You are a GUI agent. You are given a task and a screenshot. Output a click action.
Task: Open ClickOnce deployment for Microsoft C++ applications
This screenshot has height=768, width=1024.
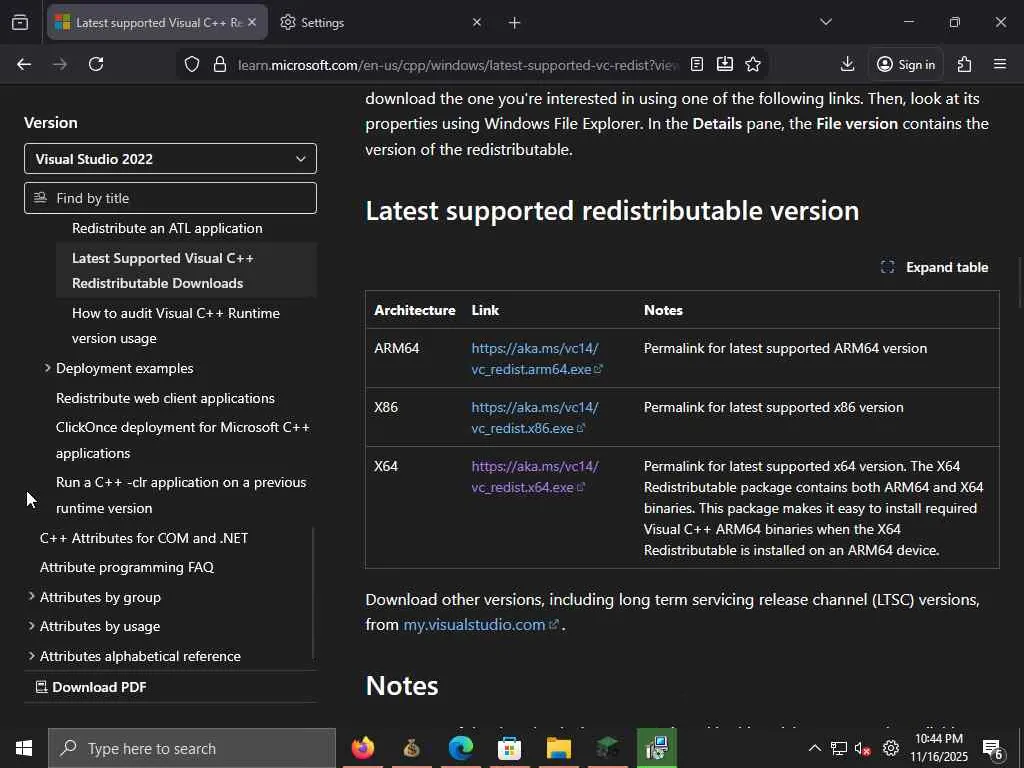tap(183, 440)
